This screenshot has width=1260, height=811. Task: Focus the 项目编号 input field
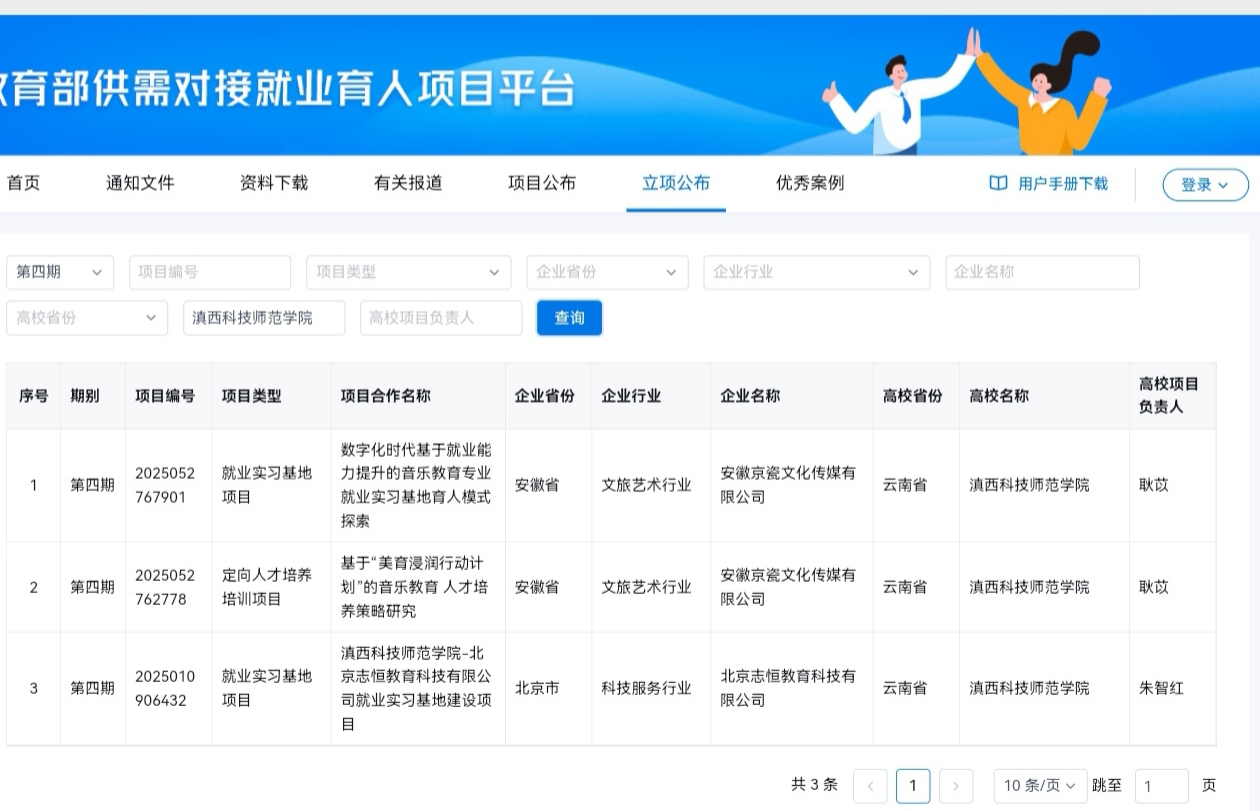click(x=210, y=272)
